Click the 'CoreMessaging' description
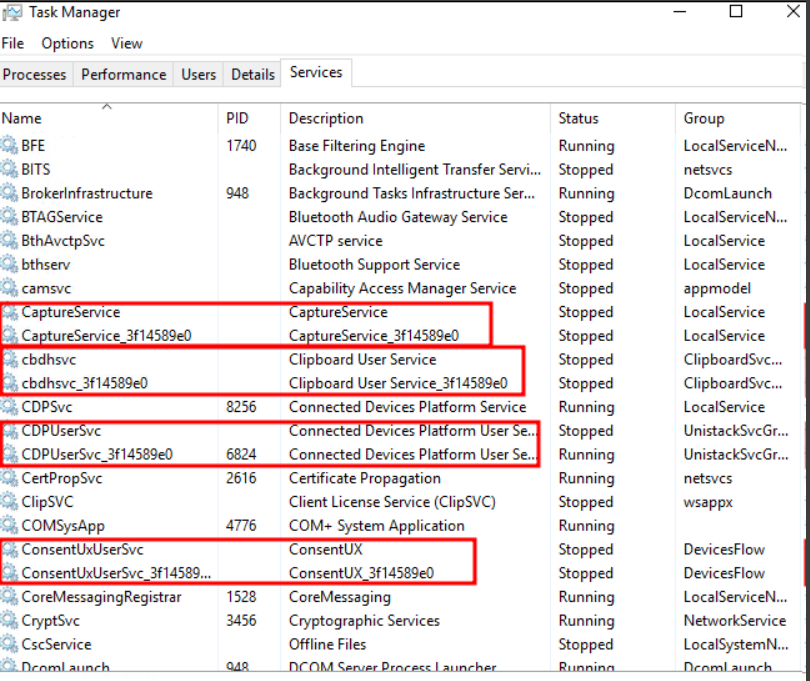This screenshot has height=681, width=810. coord(340,598)
